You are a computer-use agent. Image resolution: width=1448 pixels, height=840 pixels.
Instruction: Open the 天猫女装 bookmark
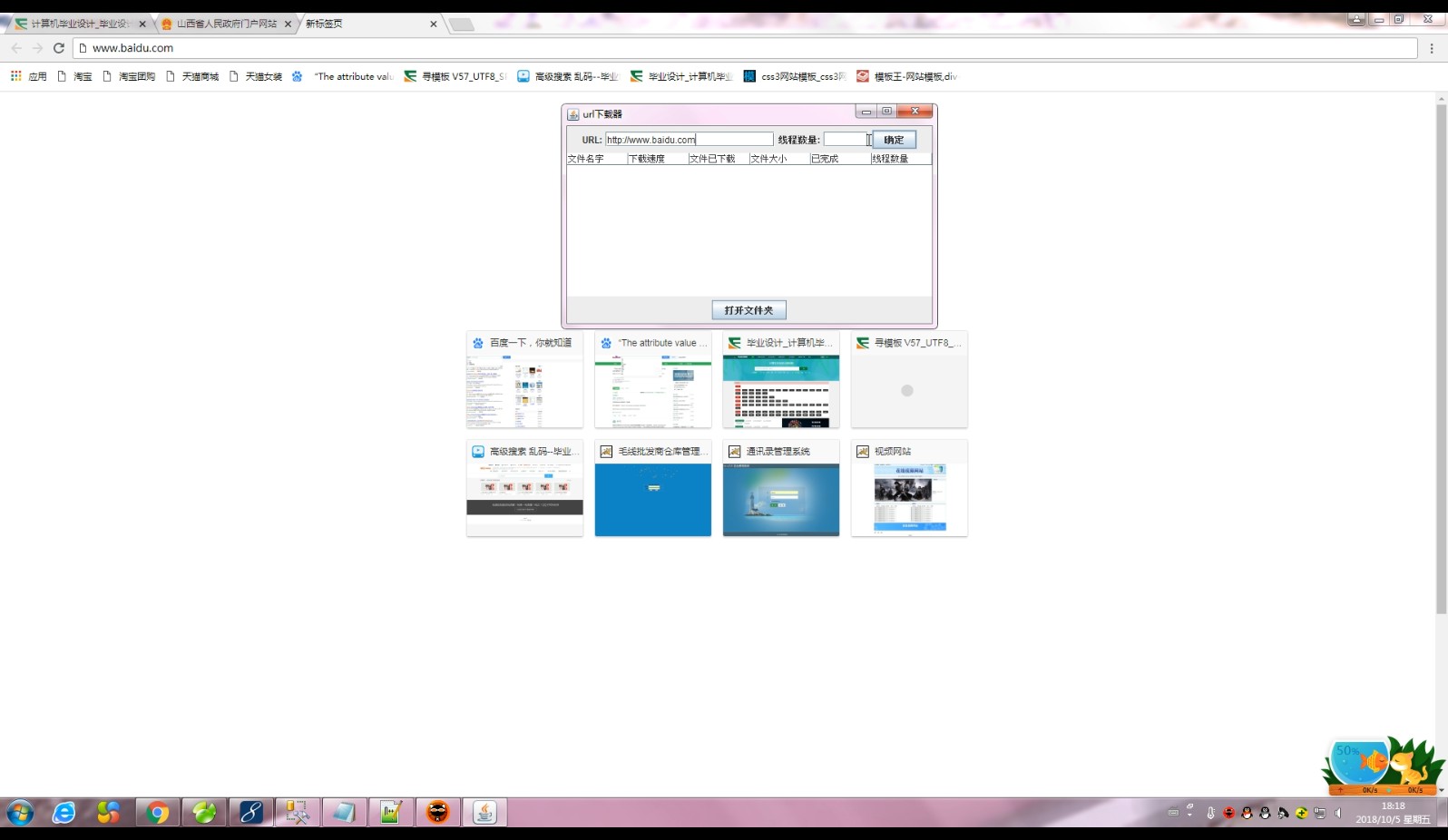(x=256, y=76)
